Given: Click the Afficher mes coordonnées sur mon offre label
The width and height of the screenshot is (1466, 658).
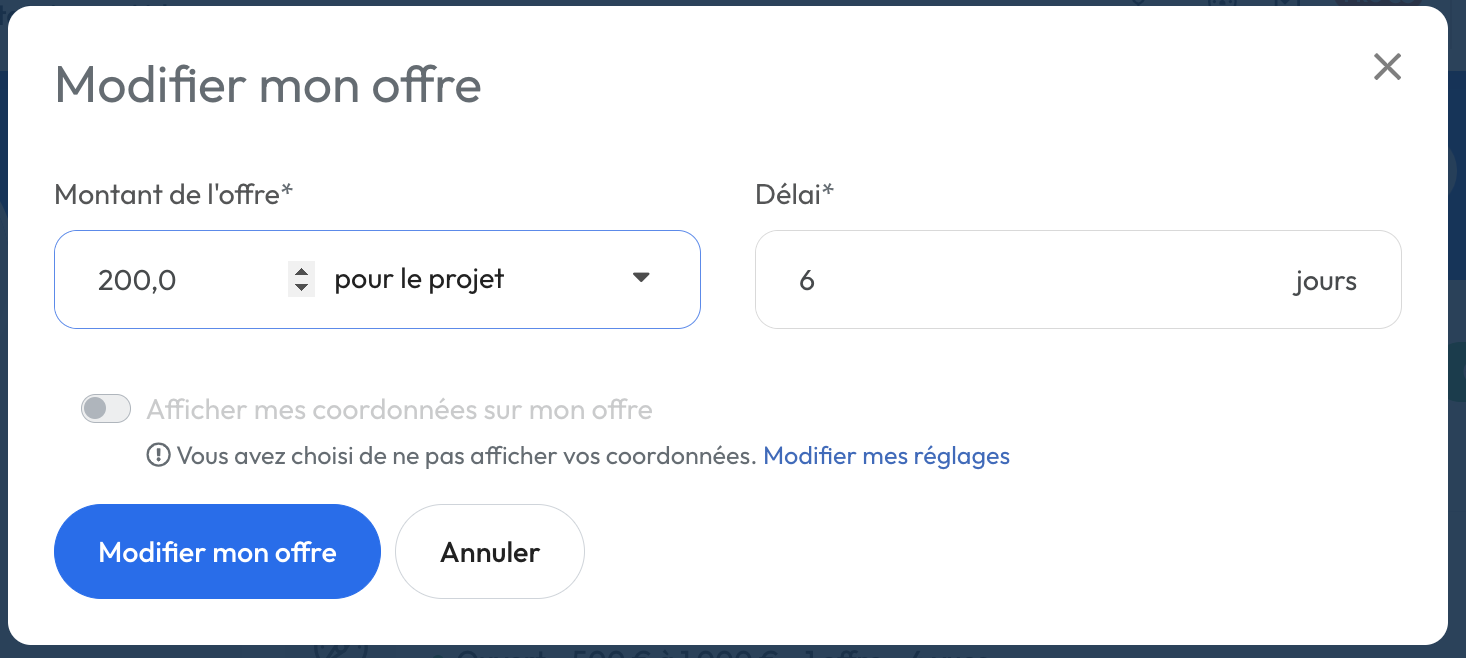Looking at the screenshot, I should pos(399,410).
